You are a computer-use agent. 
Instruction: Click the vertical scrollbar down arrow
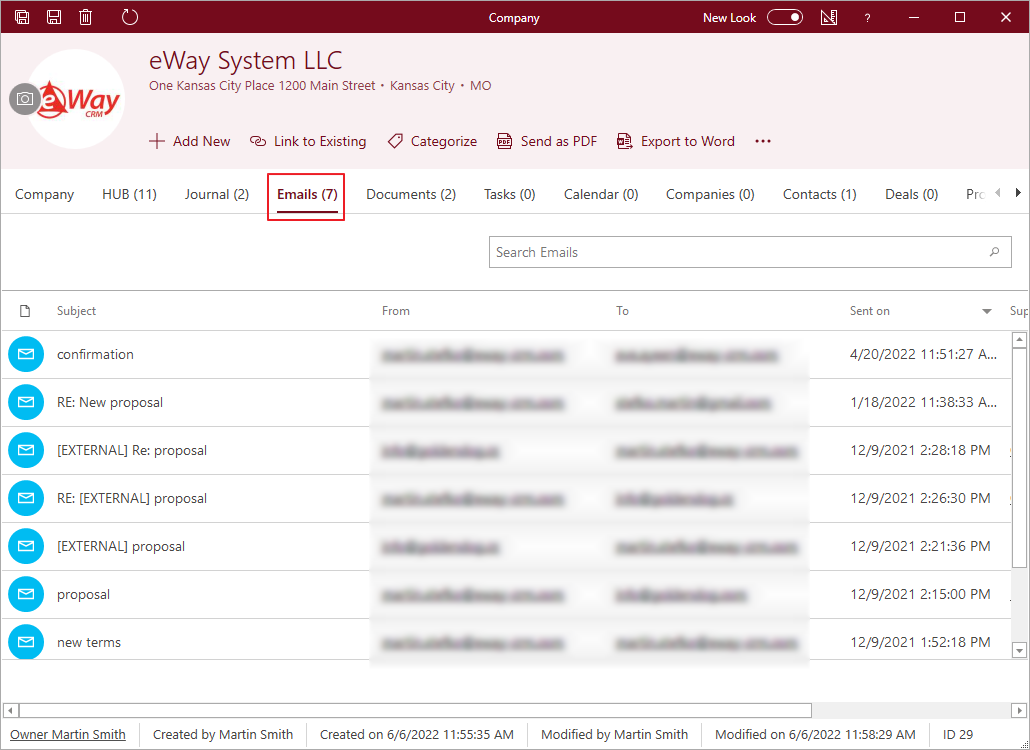(x=1019, y=650)
